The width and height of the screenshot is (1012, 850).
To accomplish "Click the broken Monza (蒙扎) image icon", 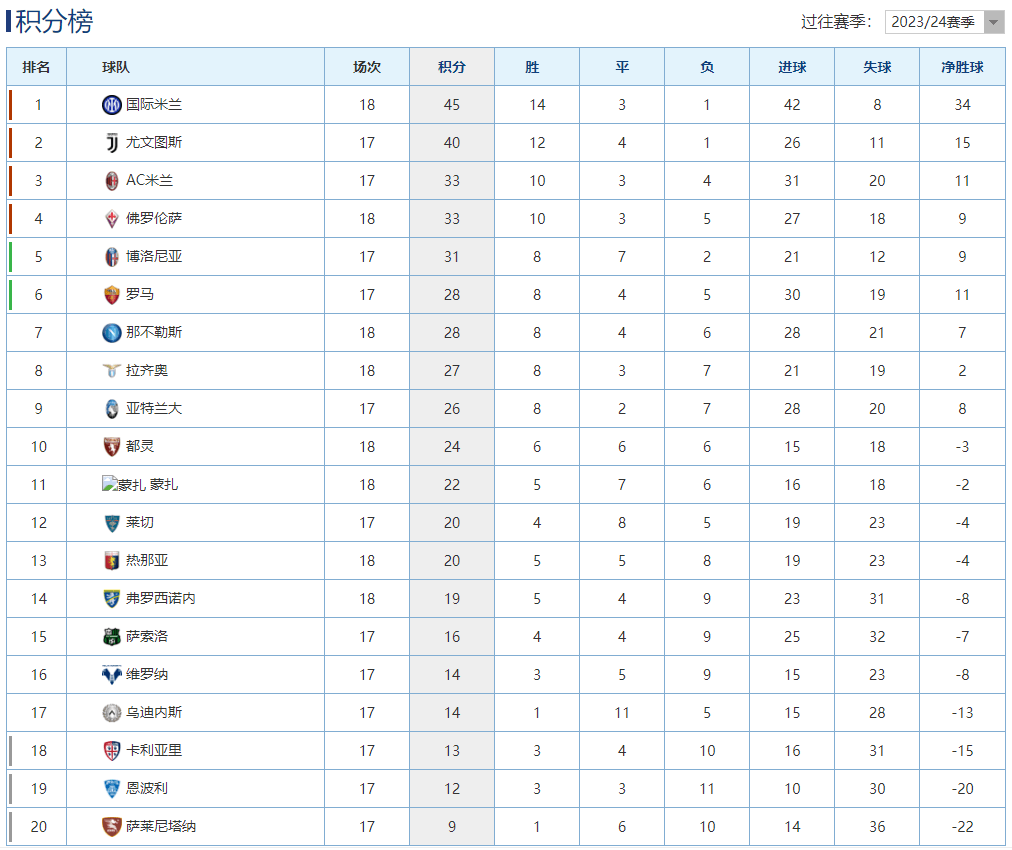I will click(x=109, y=483).
